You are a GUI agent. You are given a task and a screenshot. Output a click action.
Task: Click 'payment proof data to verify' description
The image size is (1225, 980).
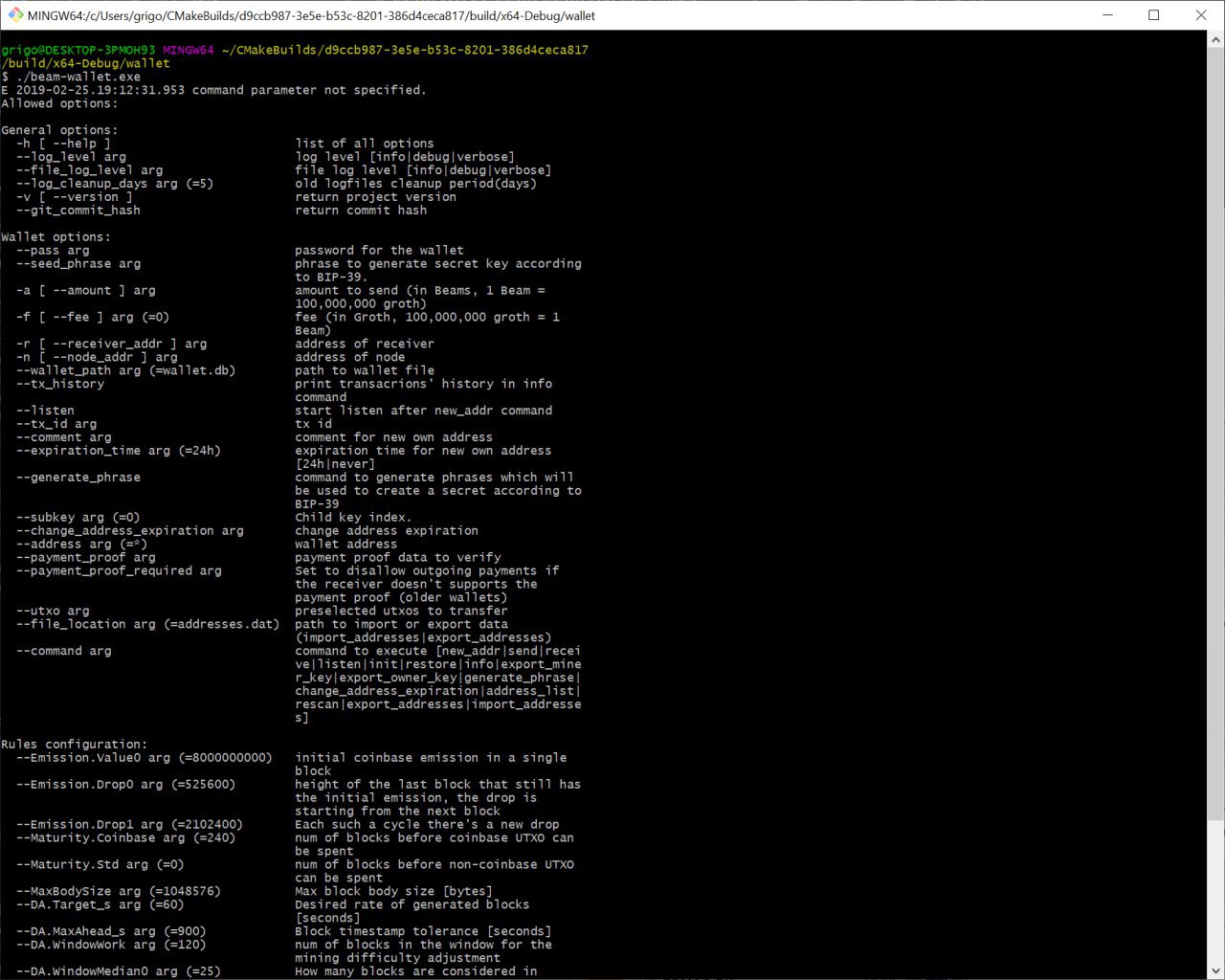[398, 559]
